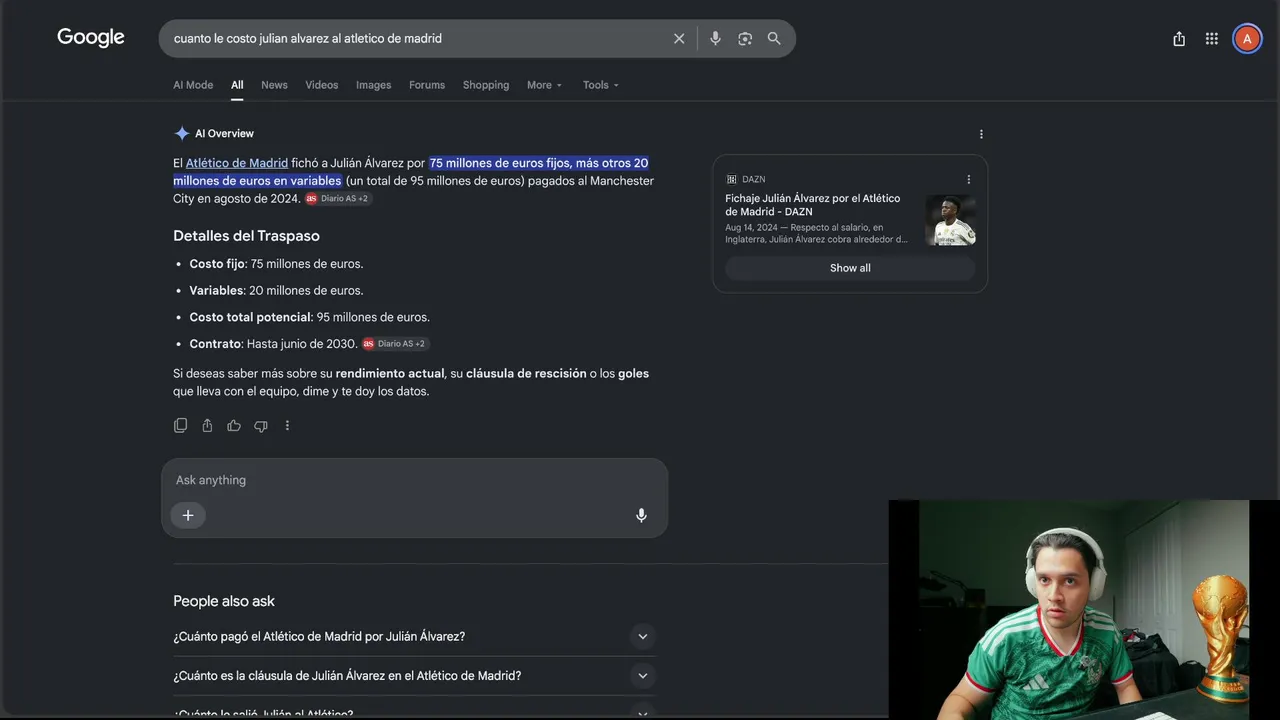This screenshot has width=1280, height=720.
Task: Submit search with the magnifying glass icon
Action: point(774,39)
